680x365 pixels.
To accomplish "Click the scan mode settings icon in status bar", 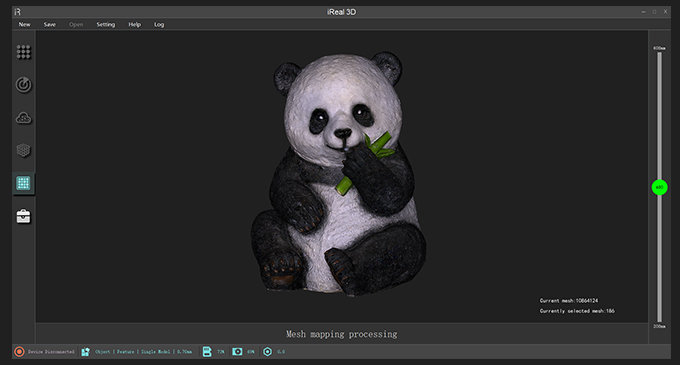I will click(85, 352).
